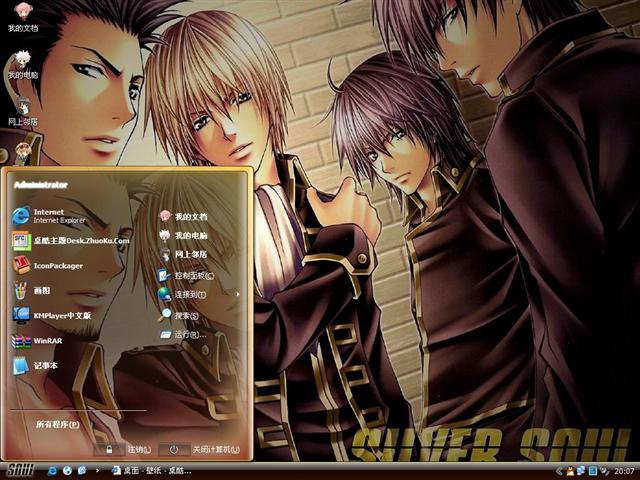Screen dimensions: 640x480
Task: Click the SOUL Start button on taskbar
Action: click(x=20, y=470)
